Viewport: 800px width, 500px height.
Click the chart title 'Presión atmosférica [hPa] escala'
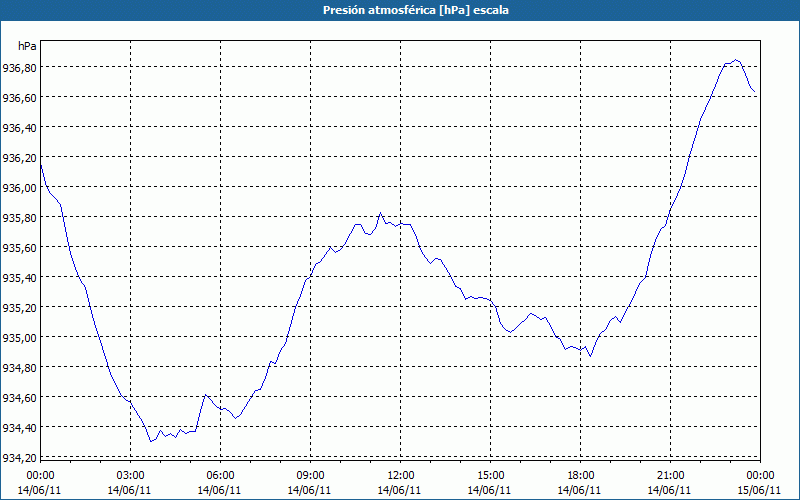(416, 10)
